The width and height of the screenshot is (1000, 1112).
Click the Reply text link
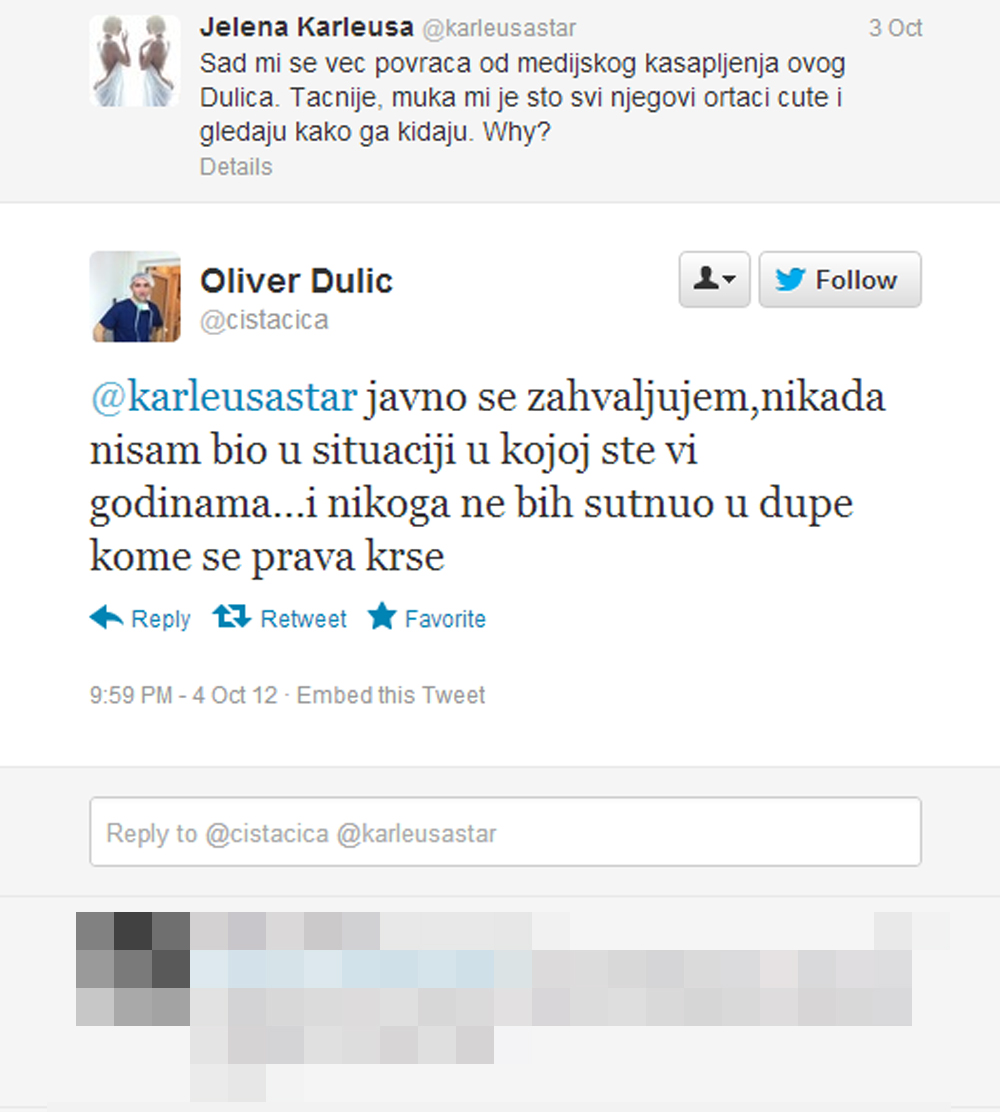(161, 619)
